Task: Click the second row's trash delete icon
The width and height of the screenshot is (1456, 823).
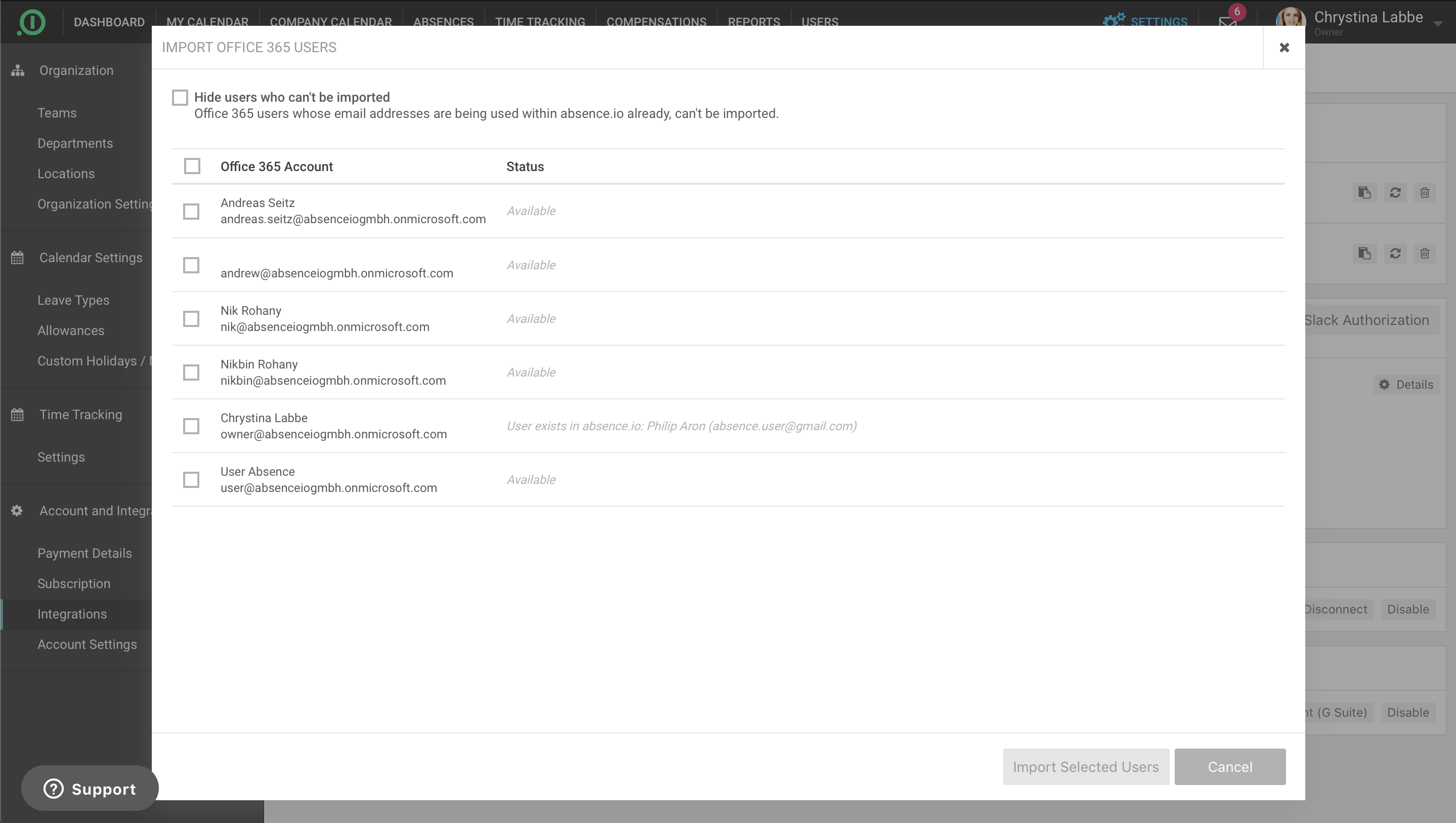Action: (1424, 254)
